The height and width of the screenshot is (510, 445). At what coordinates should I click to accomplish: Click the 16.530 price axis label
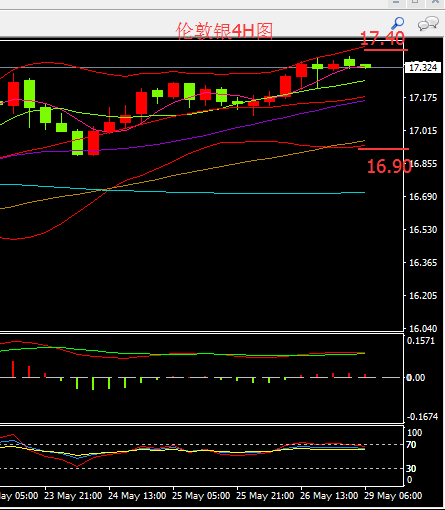423,230
